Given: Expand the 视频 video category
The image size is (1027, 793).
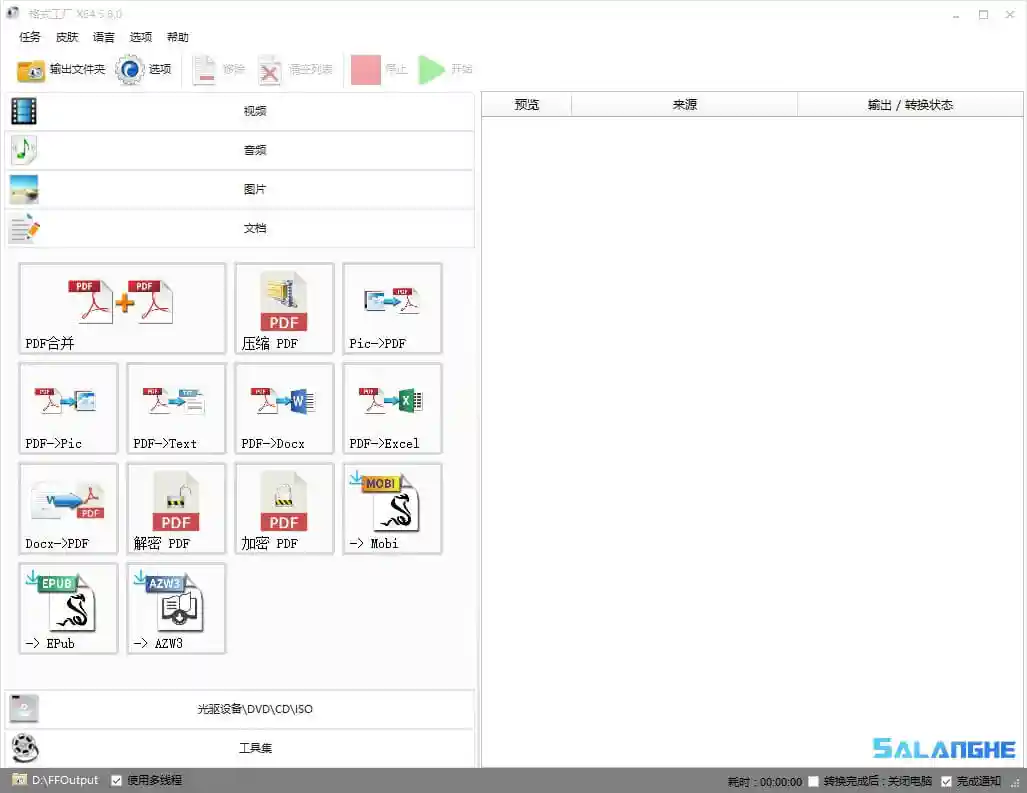Looking at the screenshot, I should coord(255,111).
